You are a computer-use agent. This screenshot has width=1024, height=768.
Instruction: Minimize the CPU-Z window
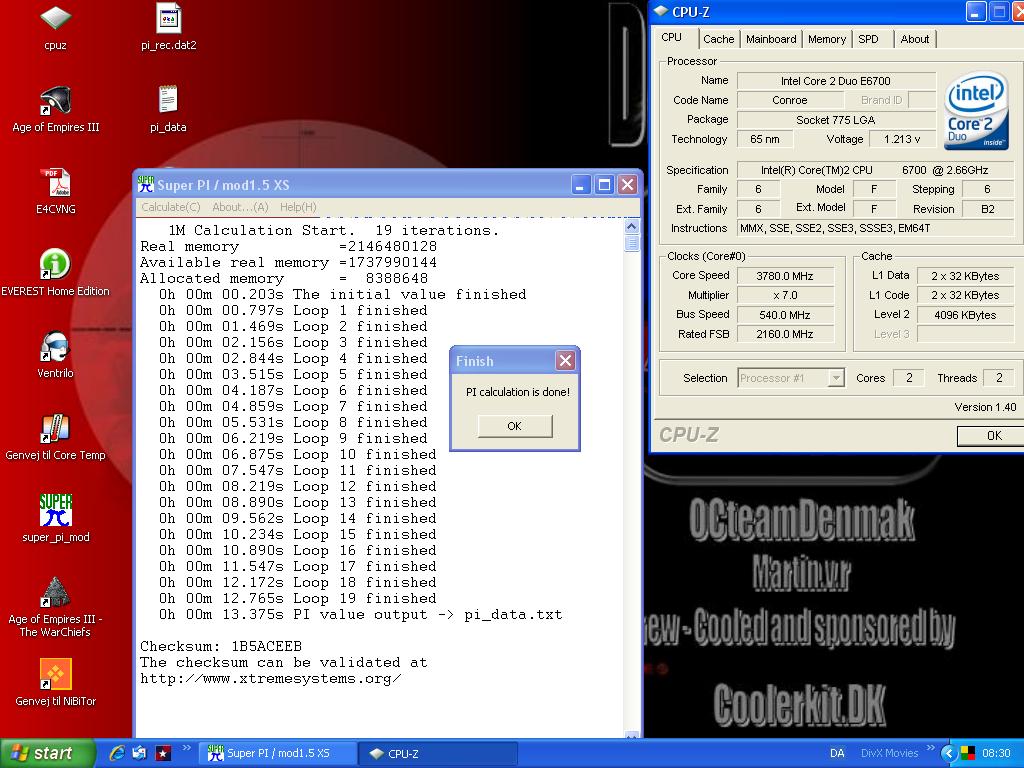point(976,12)
